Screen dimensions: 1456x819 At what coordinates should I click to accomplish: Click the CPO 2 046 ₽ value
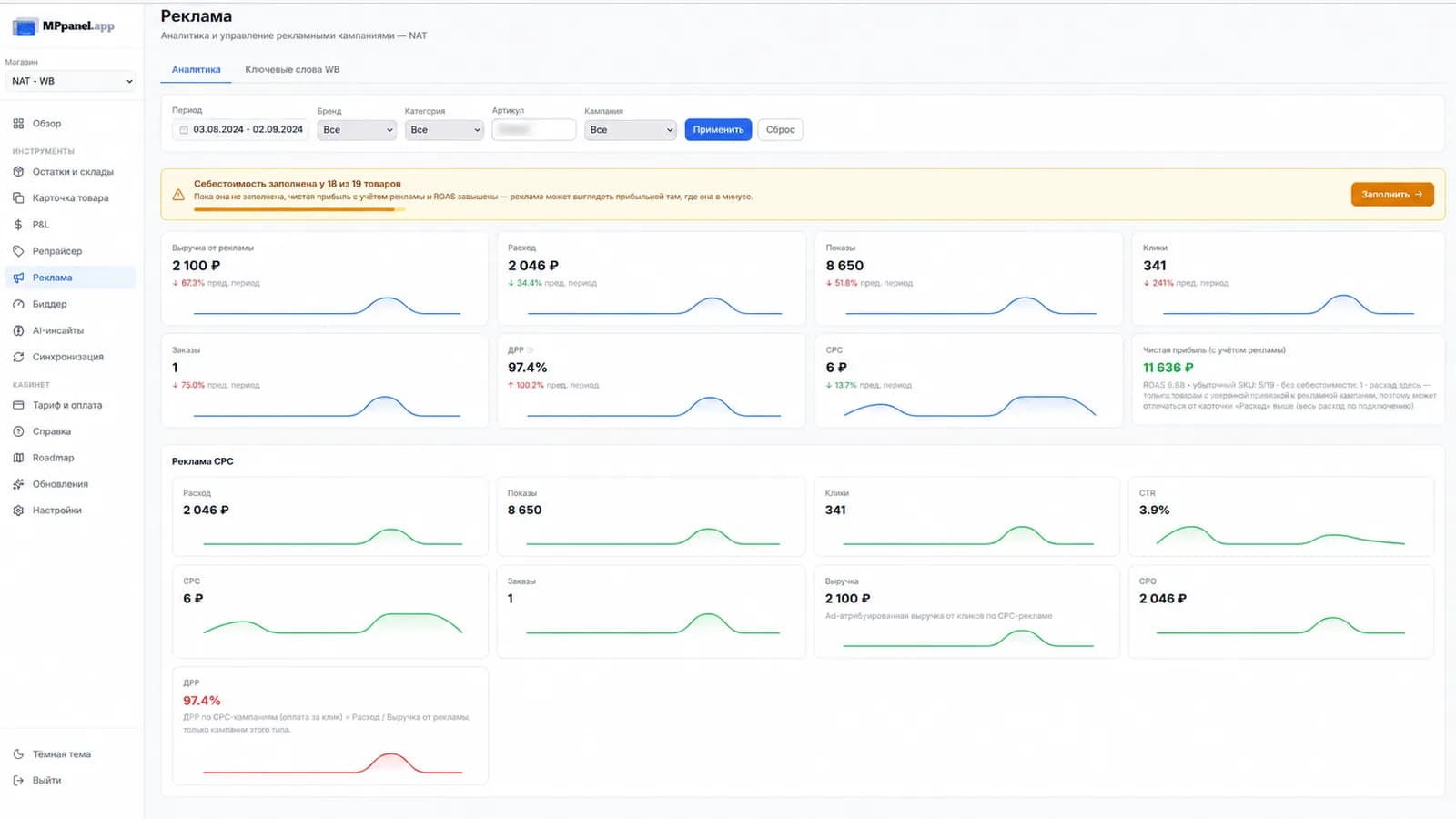pyautogui.click(x=1163, y=599)
